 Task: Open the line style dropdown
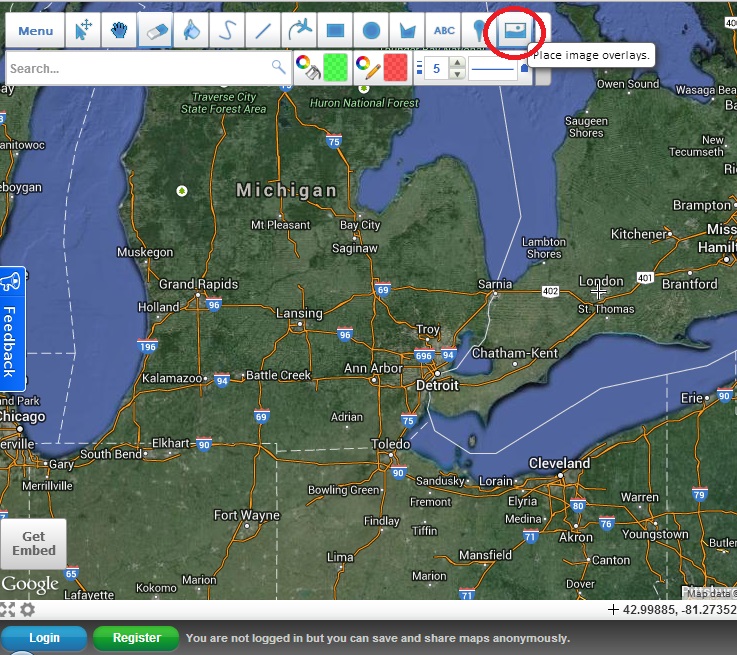498,68
